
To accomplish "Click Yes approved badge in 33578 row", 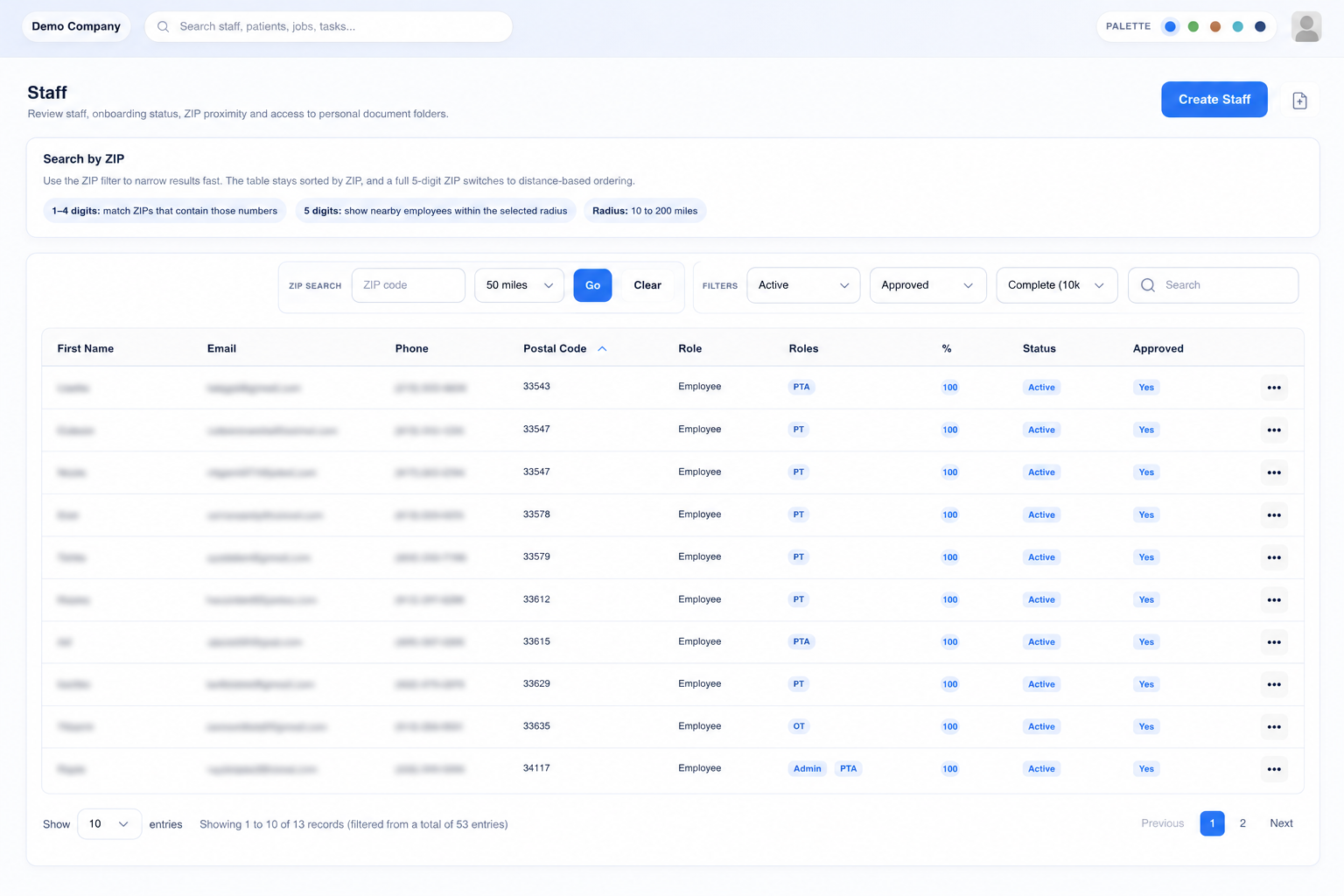I will [x=1146, y=514].
